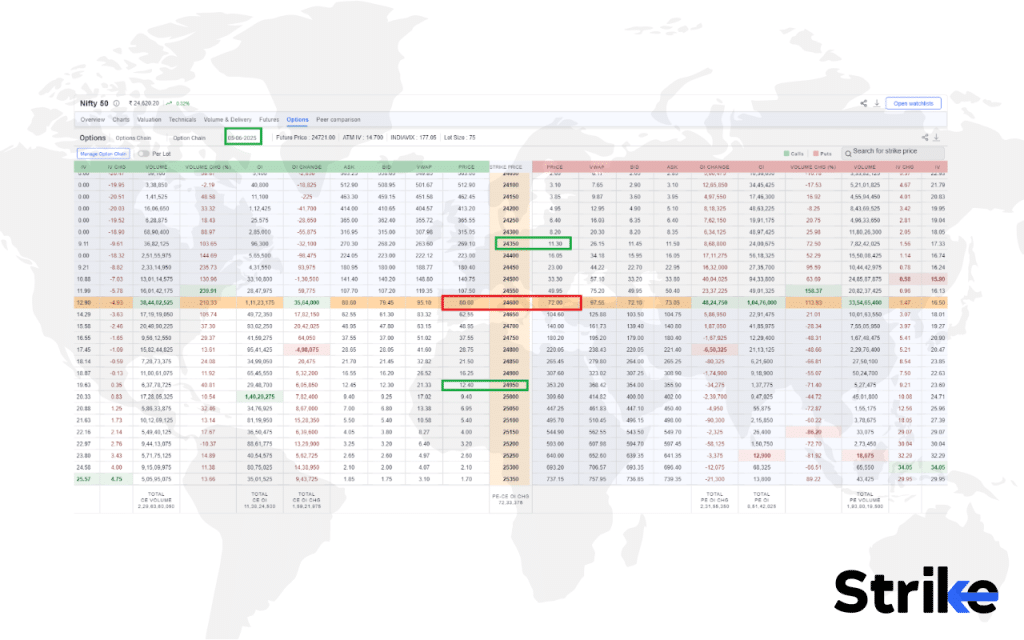Click the calls-side VWAP column header

coord(424,167)
